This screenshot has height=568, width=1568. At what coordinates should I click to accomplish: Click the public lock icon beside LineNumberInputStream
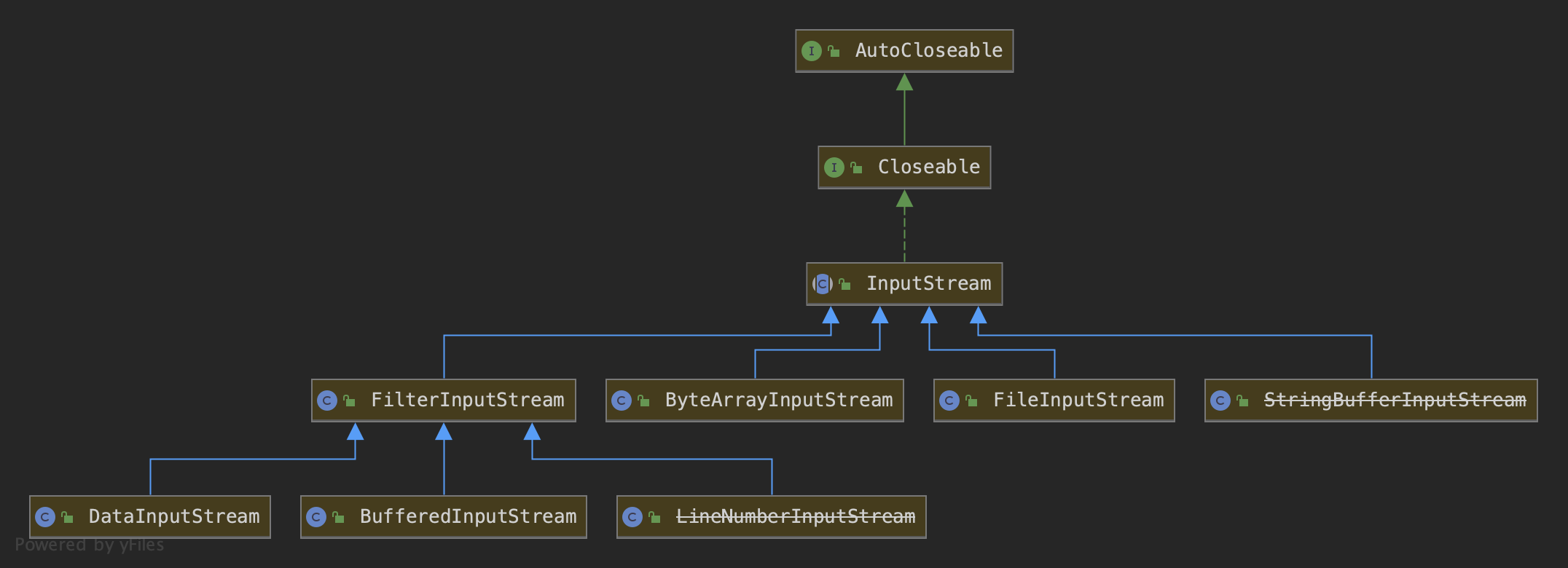[x=654, y=517]
